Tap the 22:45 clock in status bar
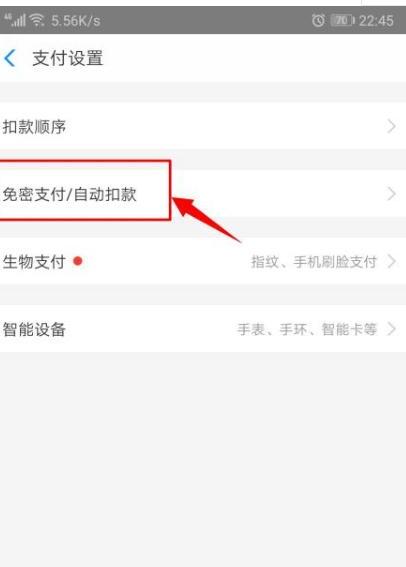The image size is (406, 567). (376, 21)
